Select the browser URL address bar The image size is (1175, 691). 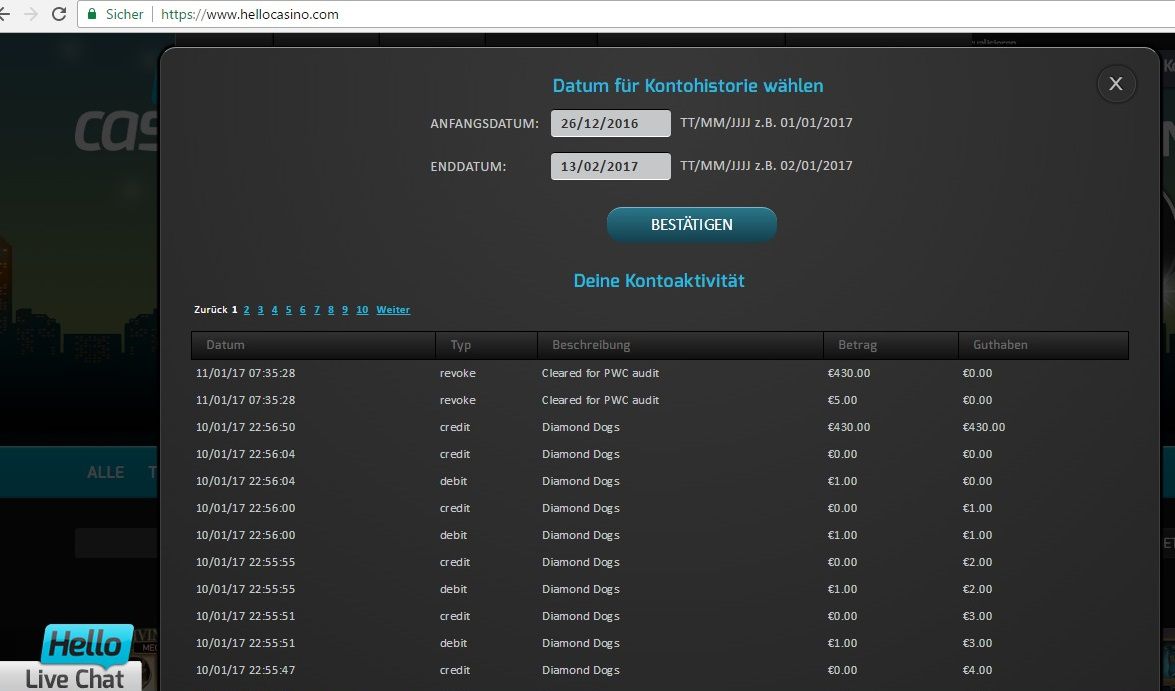[626, 14]
